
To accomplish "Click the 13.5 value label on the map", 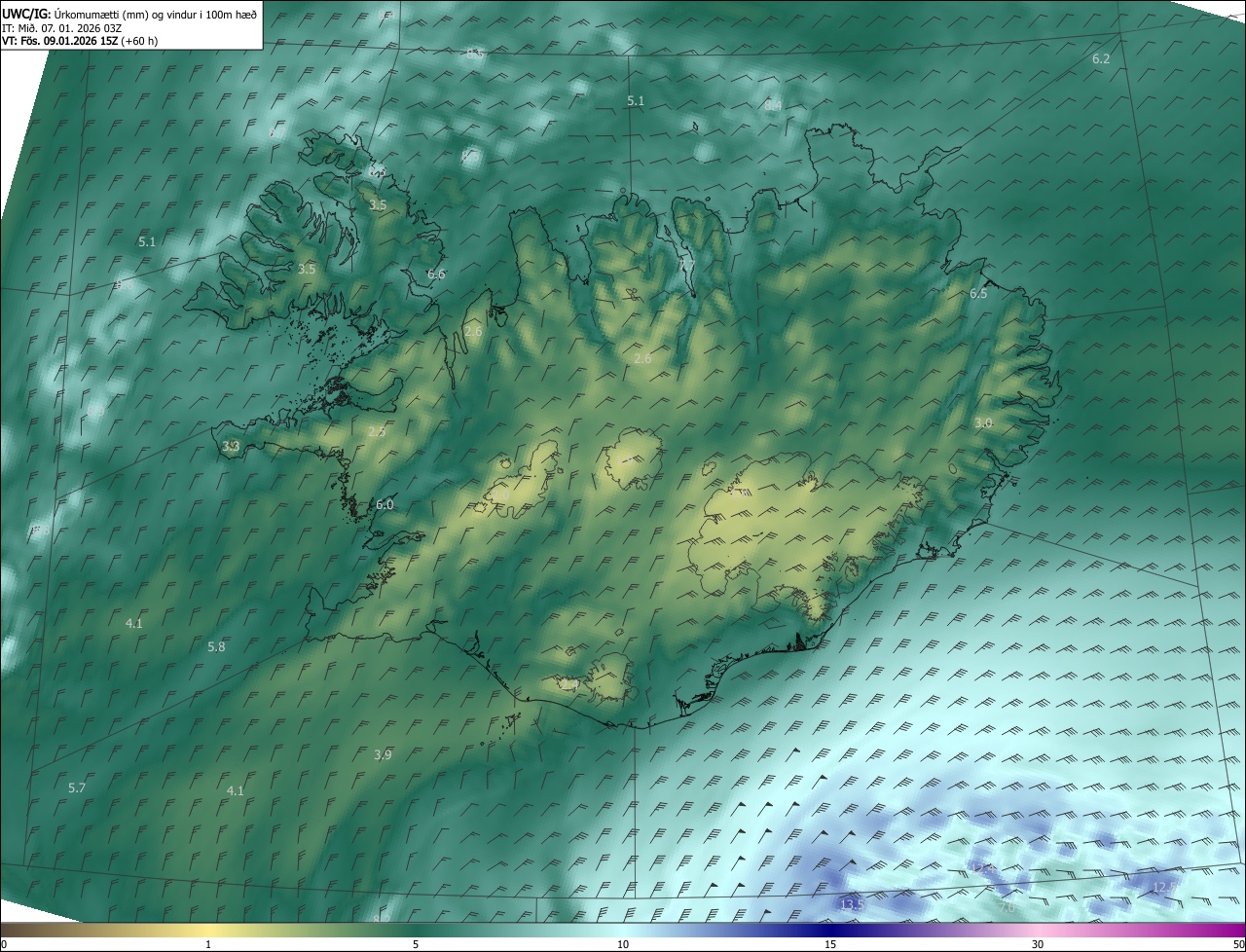I will 852,905.
